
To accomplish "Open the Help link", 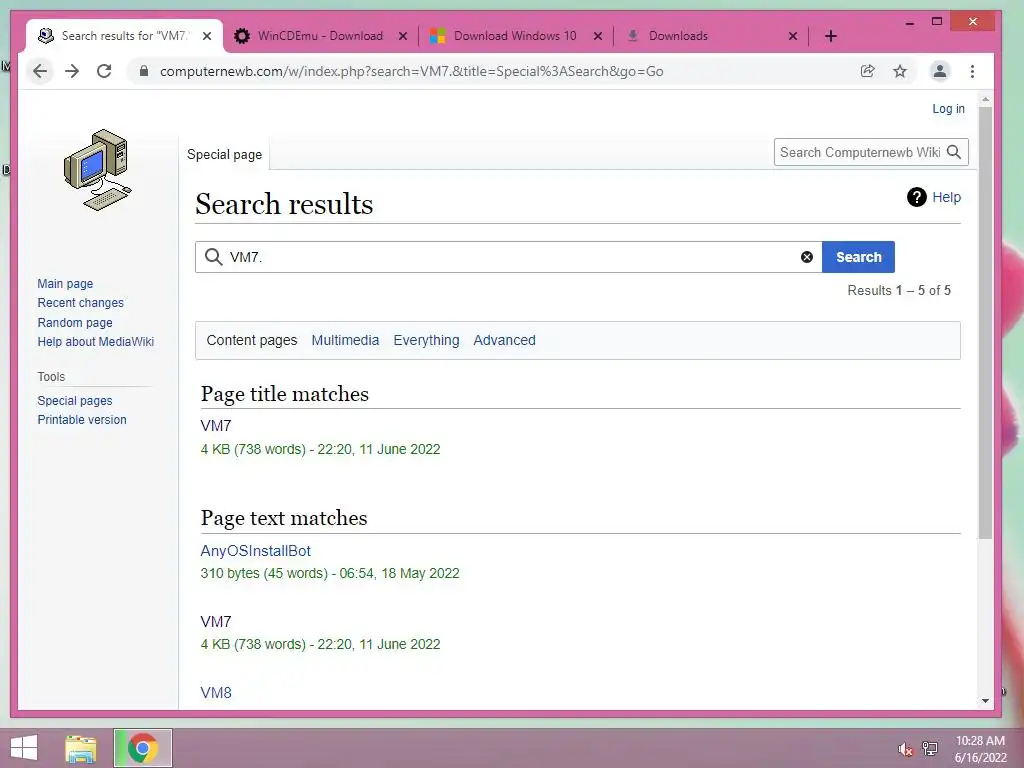I will 946,197.
